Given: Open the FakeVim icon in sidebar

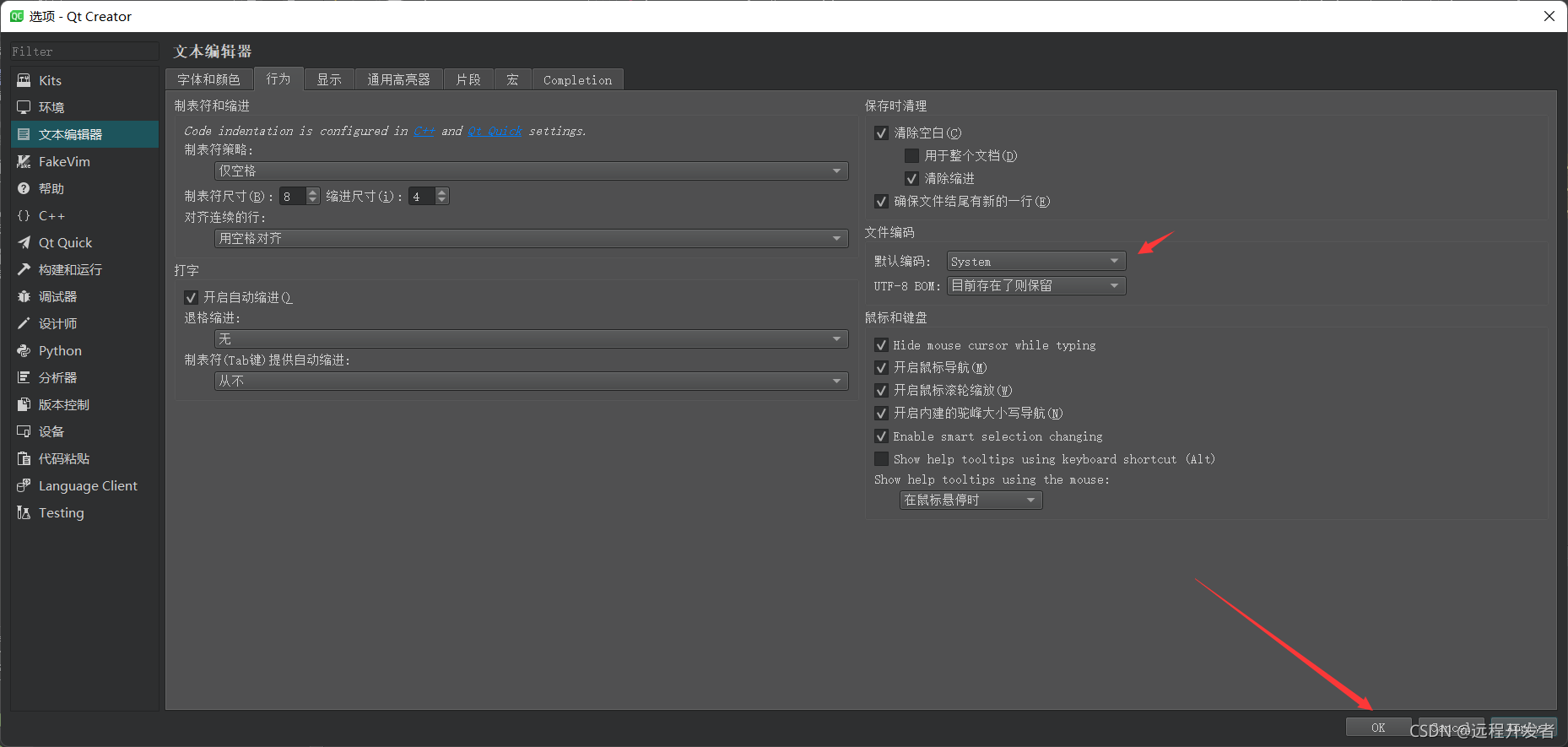Looking at the screenshot, I should click(x=24, y=161).
